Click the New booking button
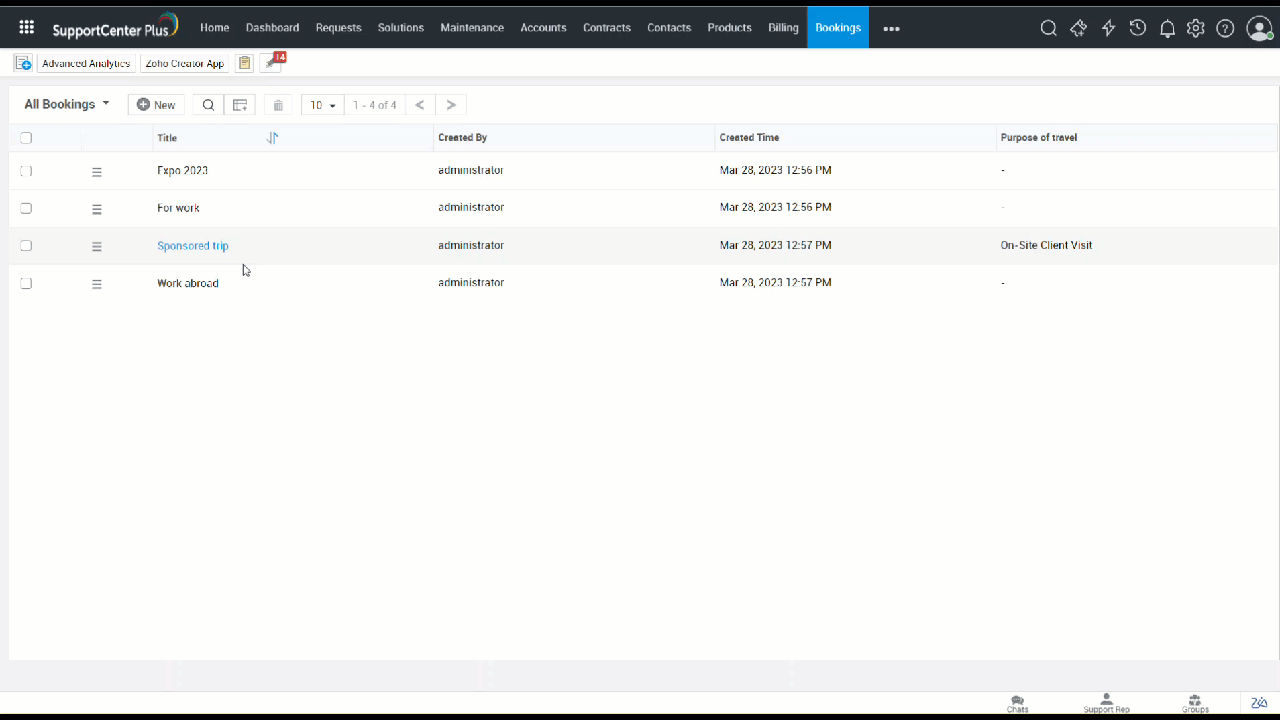The width and height of the screenshot is (1280, 720). click(x=156, y=105)
